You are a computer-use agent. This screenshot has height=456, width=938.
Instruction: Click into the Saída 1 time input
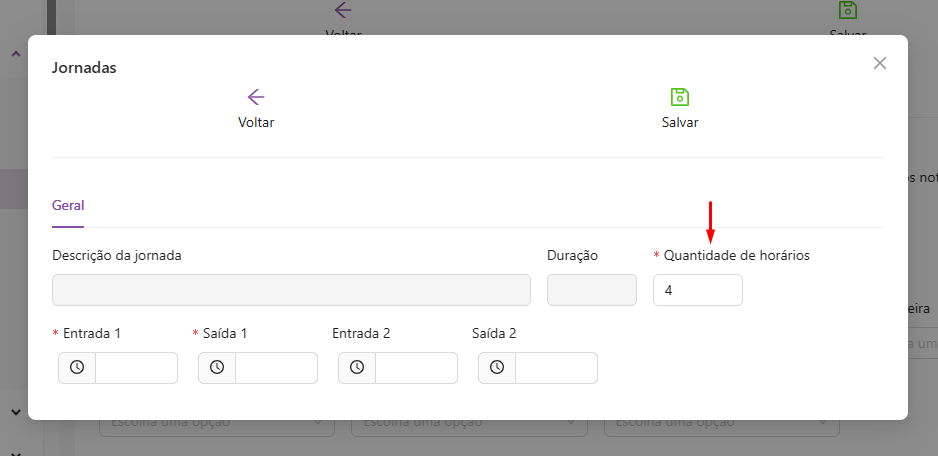pos(276,368)
